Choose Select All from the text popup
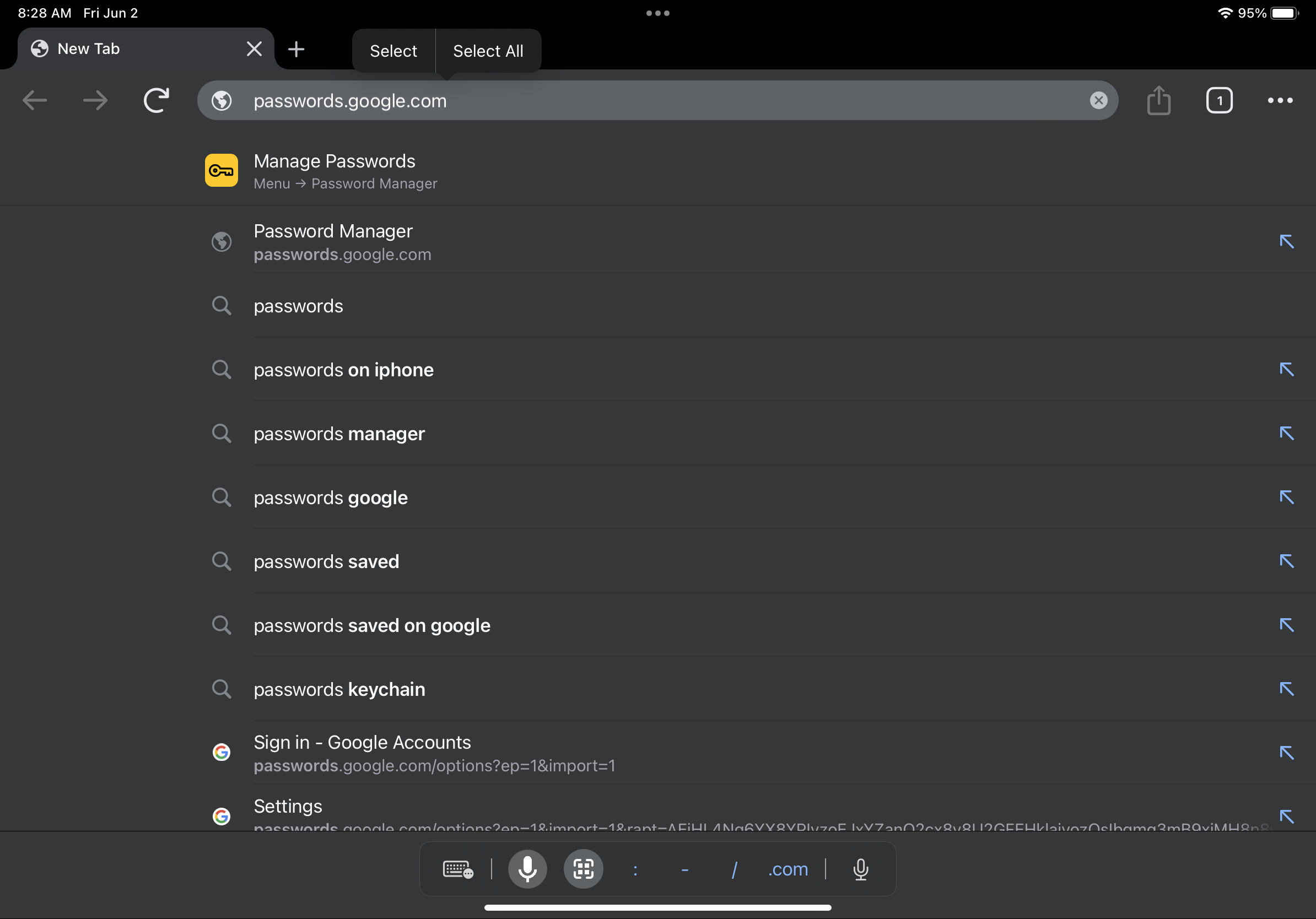1316x919 pixels. click(488, 51)
